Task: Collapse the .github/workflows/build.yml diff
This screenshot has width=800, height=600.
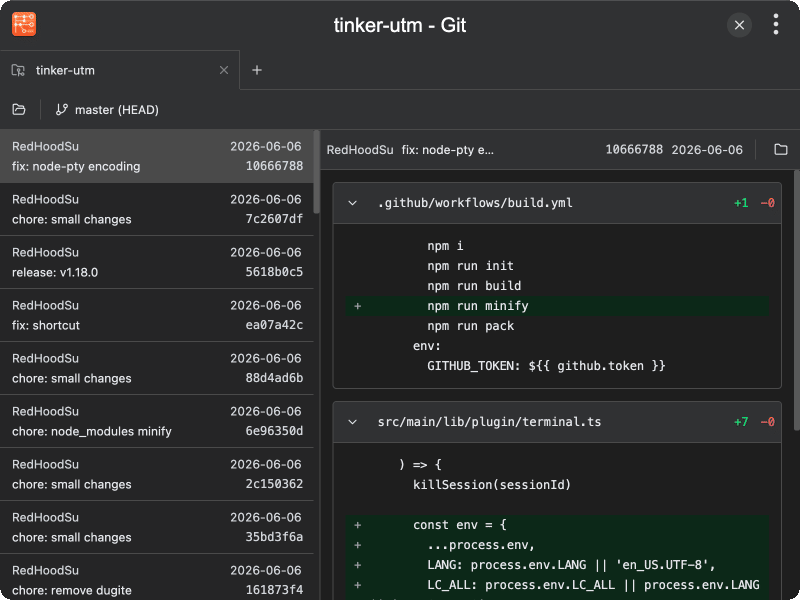Action: [352, 203]
